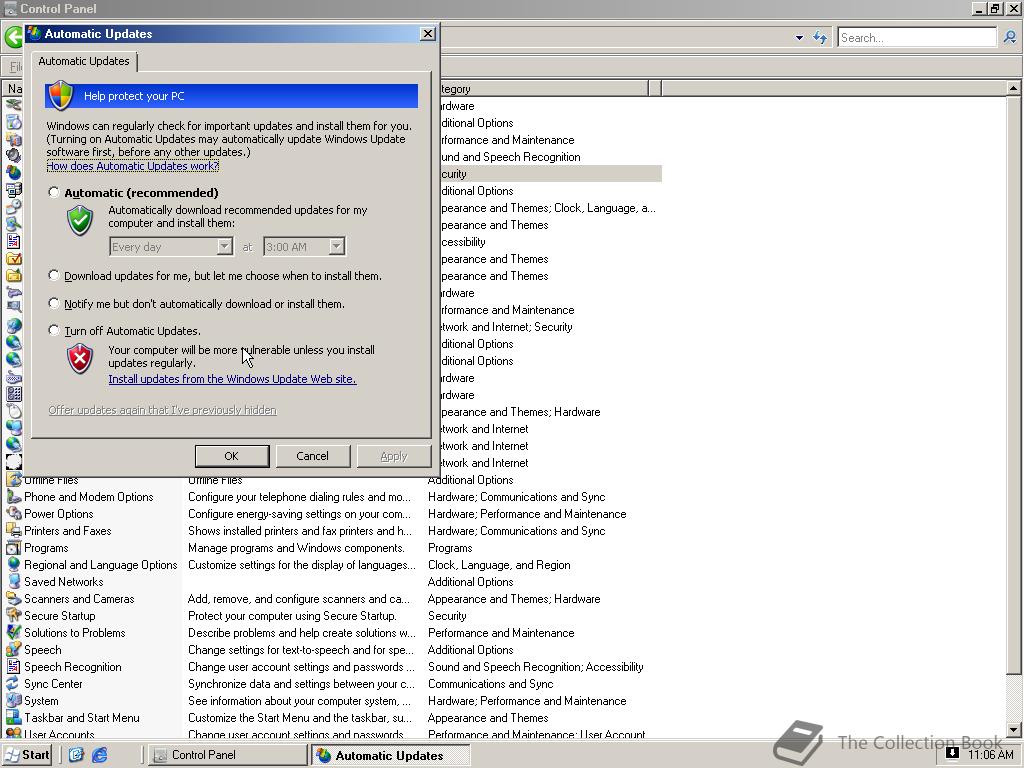Click the Saved Networks icon
This screenshot has width=1024, height=768.
[14, 582]
